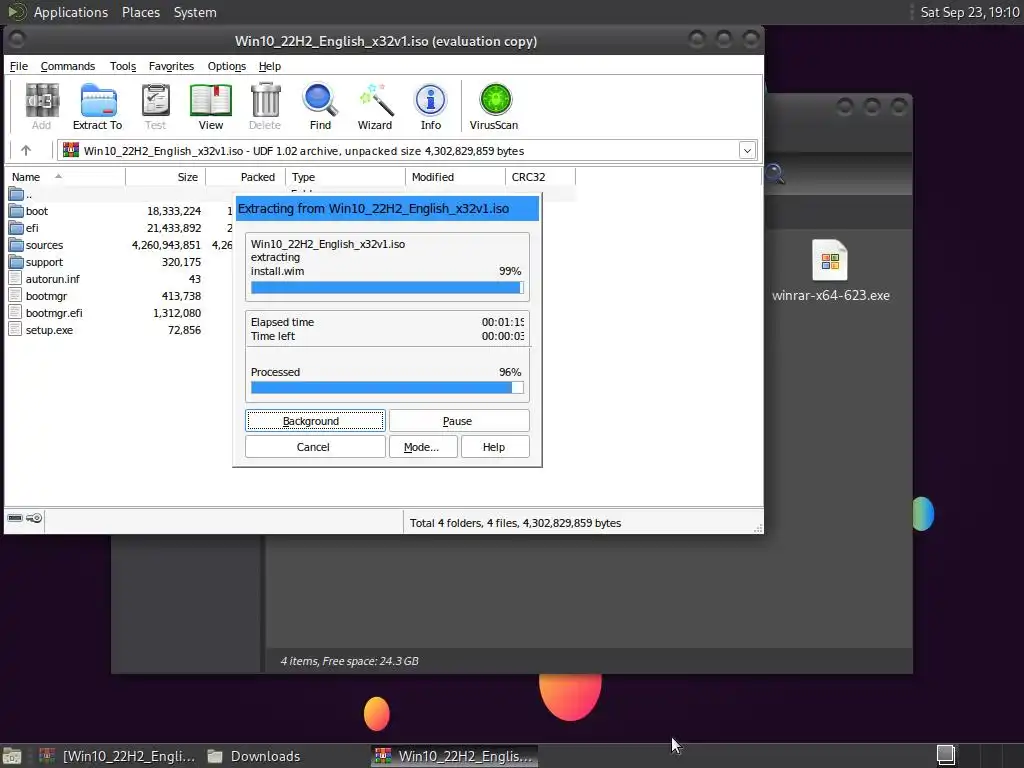Click active Win10_22H2_Englis... taskbar entry

point(455,756)
